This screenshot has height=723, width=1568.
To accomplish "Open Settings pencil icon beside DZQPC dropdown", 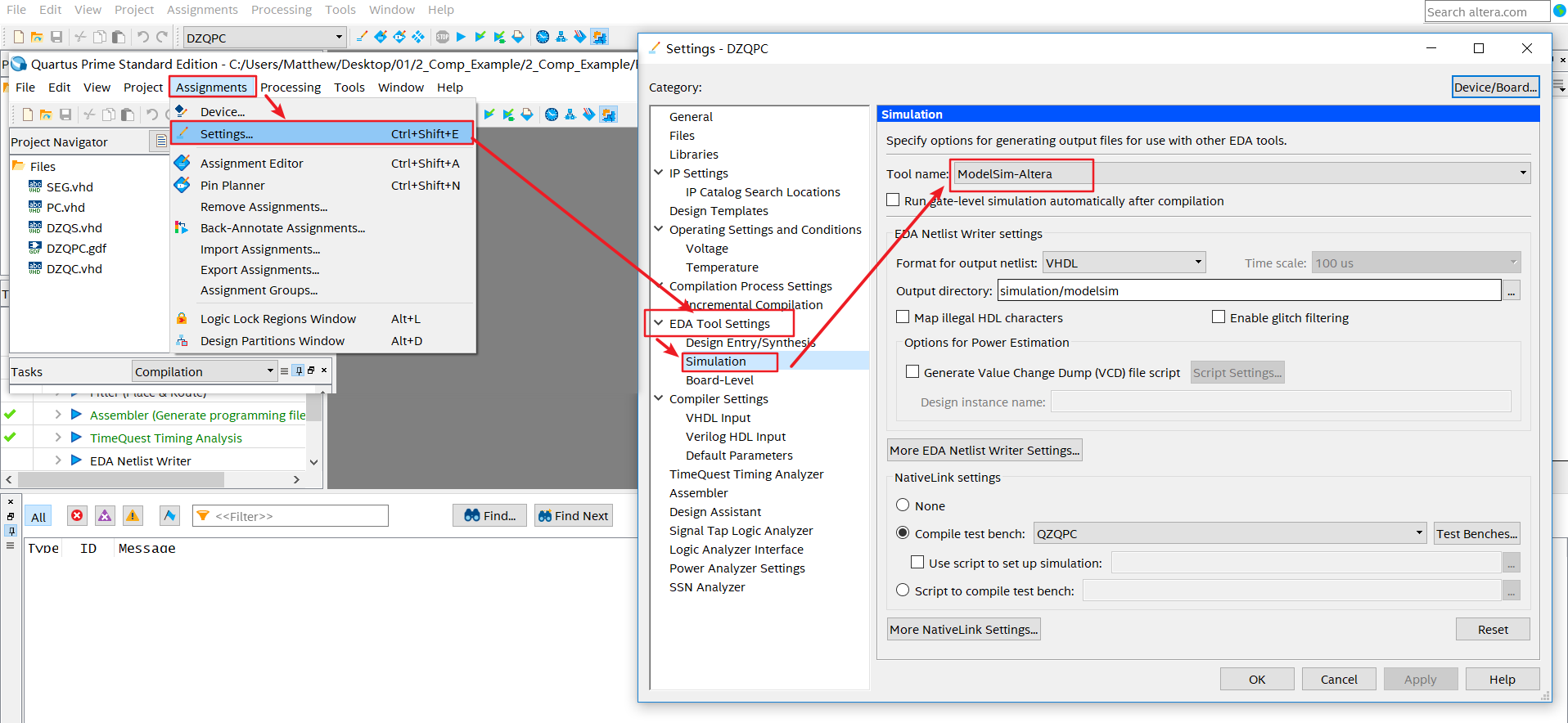I will [x=362, y=37].
